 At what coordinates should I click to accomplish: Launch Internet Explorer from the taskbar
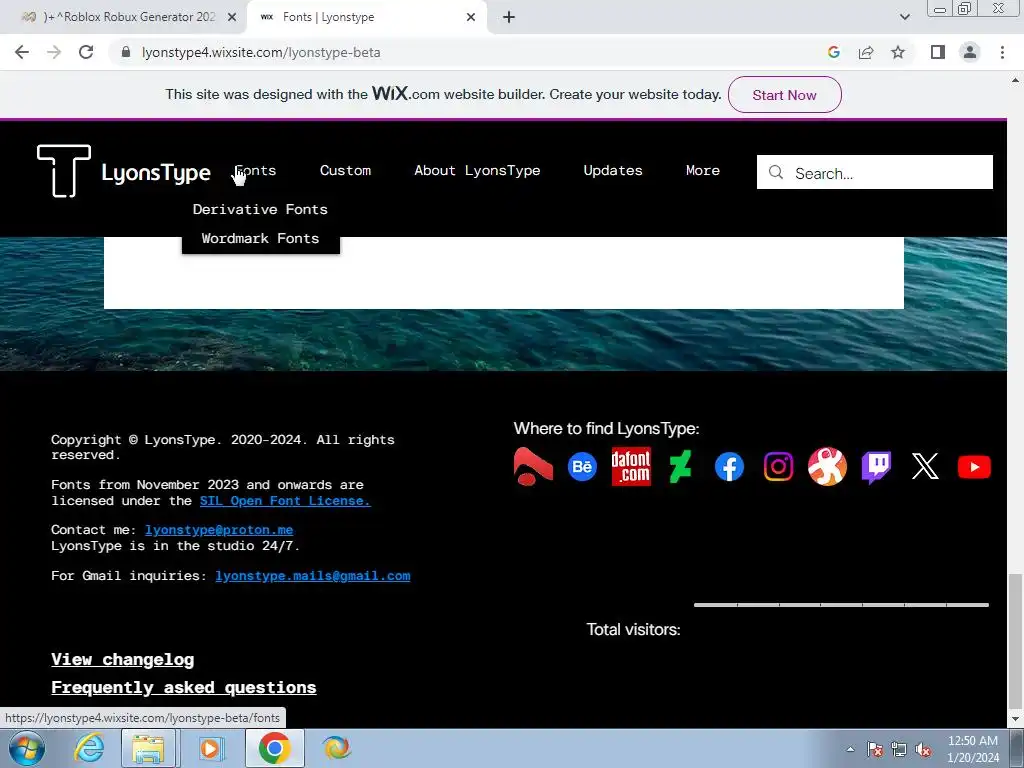tap(88, 748)
